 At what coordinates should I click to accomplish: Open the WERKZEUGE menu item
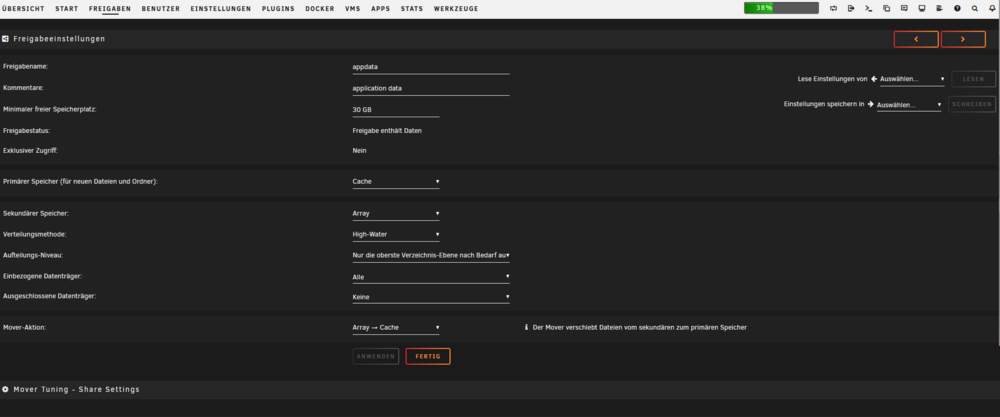pyautogui.click(x=456, y=9)
